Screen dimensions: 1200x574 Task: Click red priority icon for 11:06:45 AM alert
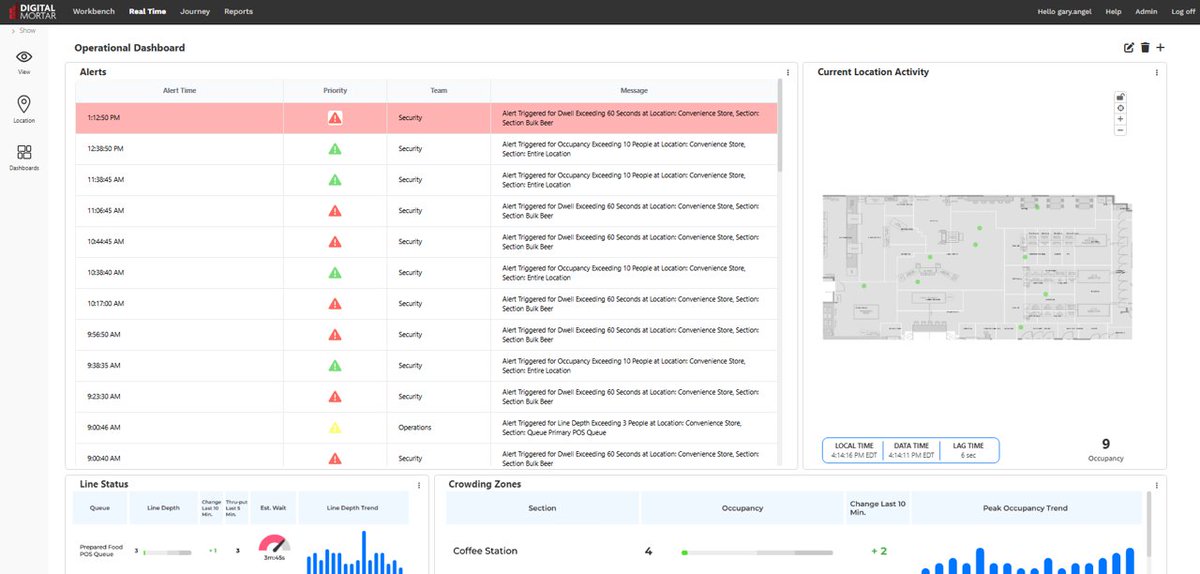[335, 211]
